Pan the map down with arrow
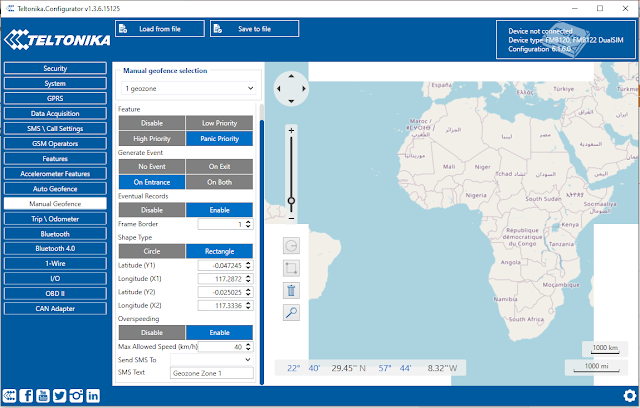The width and height of the screenshot is (640, 408). (x=291, y=101)
